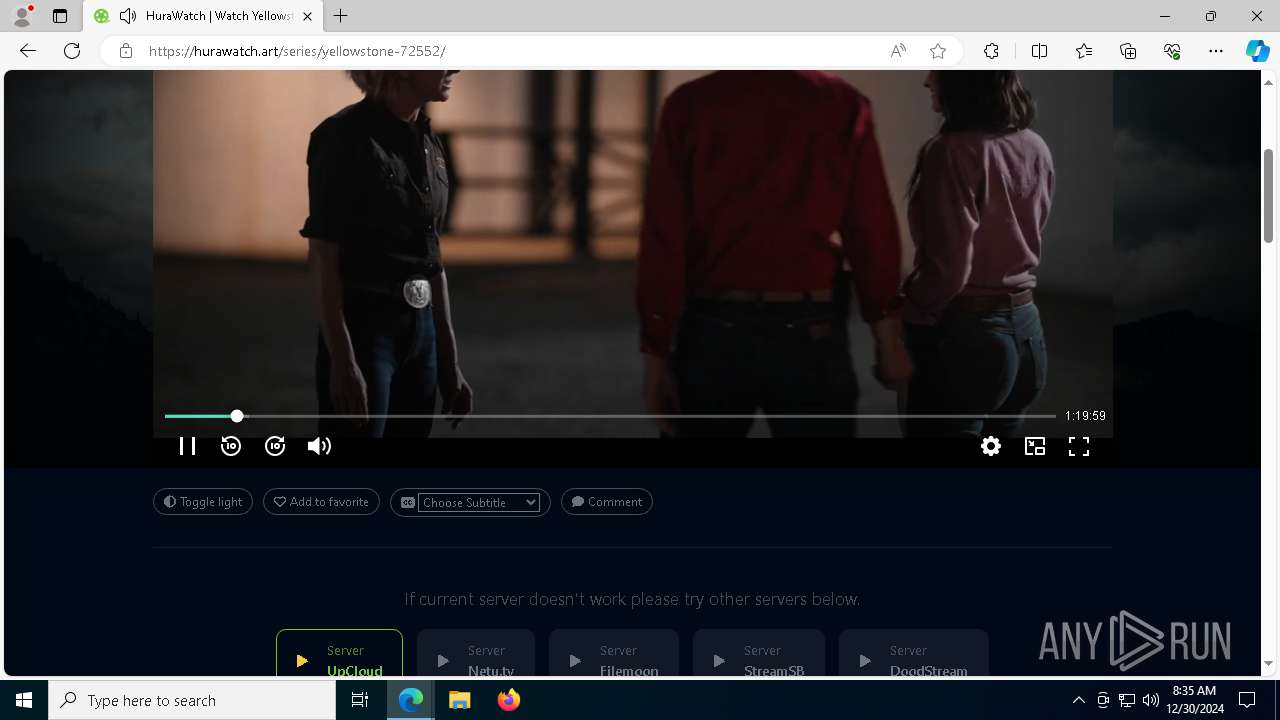Screen dimensions: 1280x720
Task: Toggle light button below player
Action: click(203, 502)
